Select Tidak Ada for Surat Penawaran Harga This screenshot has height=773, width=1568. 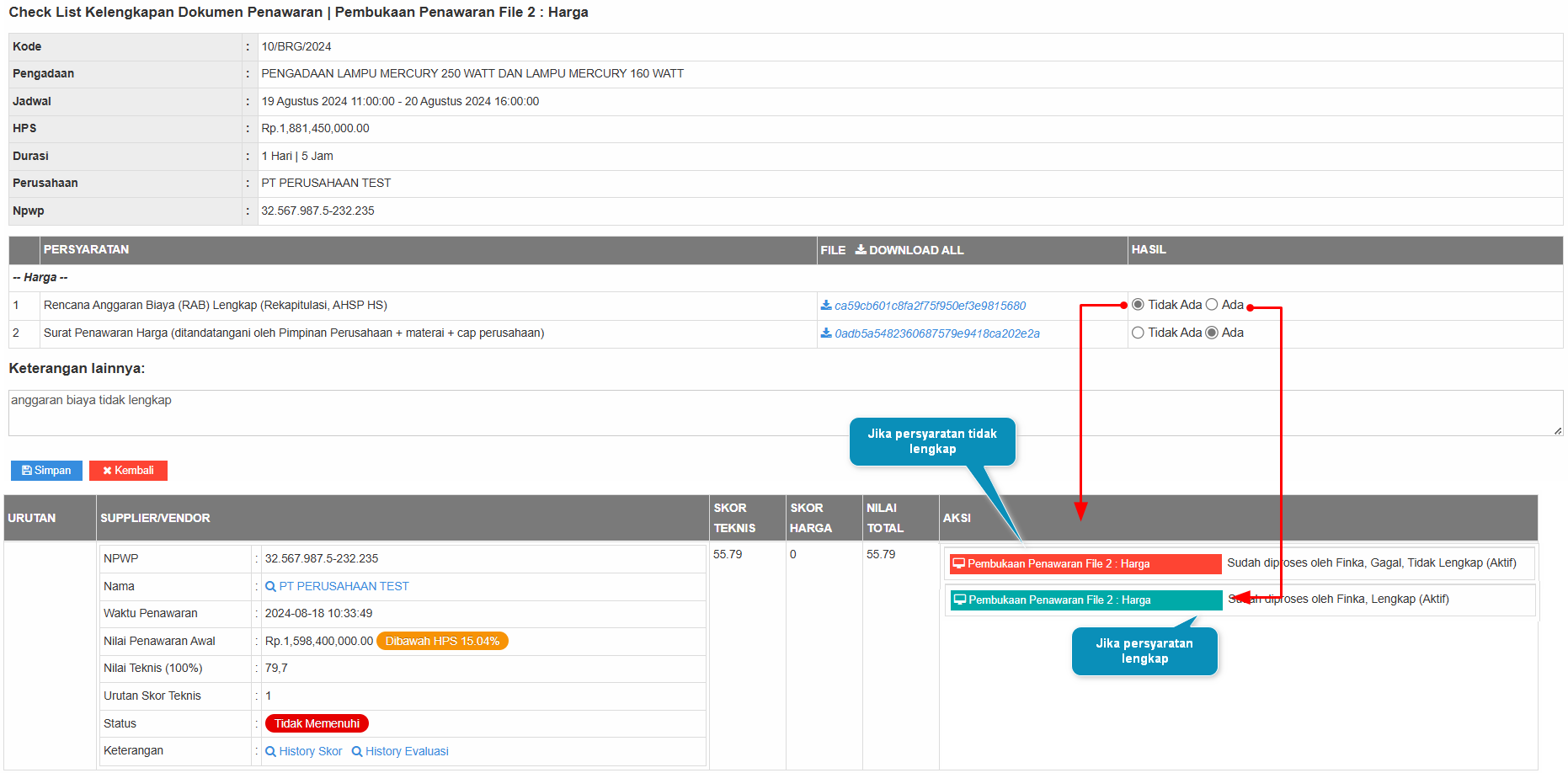pyautogui.click(x=1138, y=333)
